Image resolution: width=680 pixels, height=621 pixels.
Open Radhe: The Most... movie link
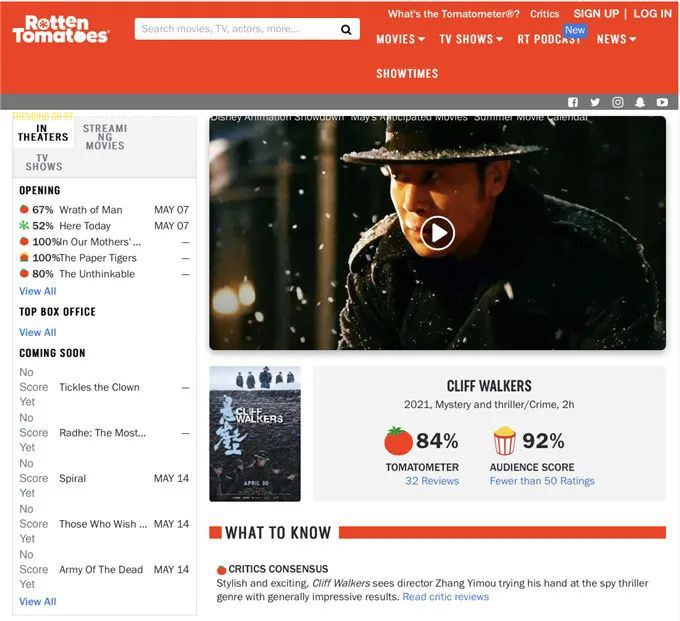pyautogui.click(x=102, y=432)
